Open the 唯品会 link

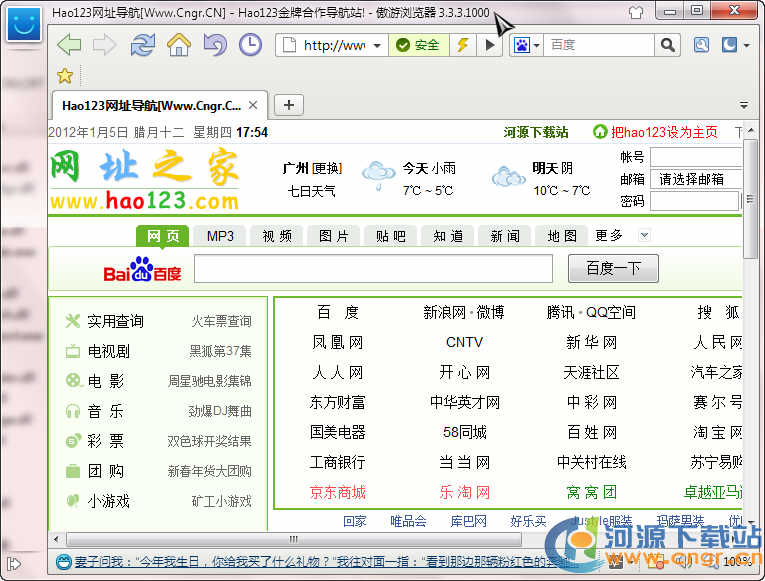(x=408, y=521)
